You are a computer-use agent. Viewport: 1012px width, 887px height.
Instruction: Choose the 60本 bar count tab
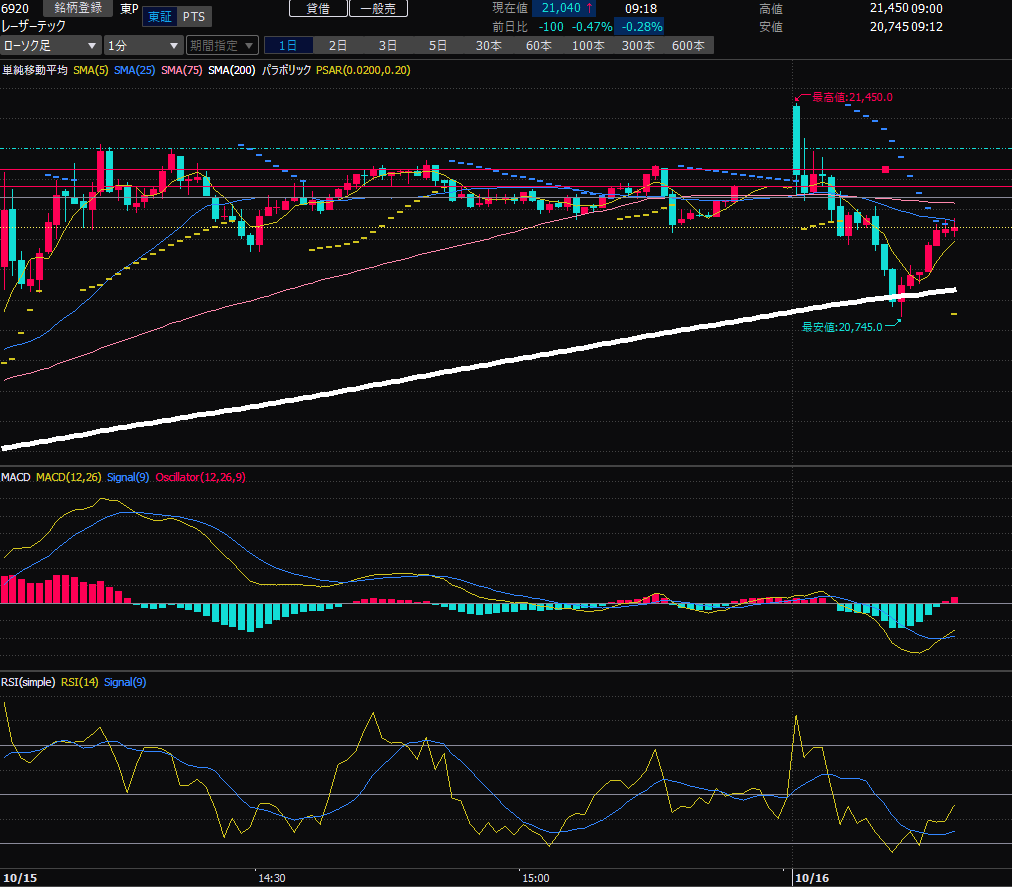pyautogui.click(x=538, y=46)
